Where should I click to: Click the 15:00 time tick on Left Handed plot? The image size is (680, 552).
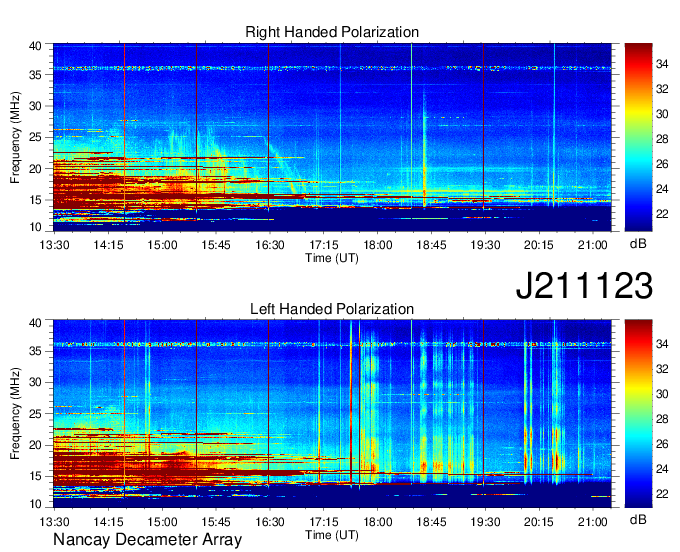[x=162, y=522]
